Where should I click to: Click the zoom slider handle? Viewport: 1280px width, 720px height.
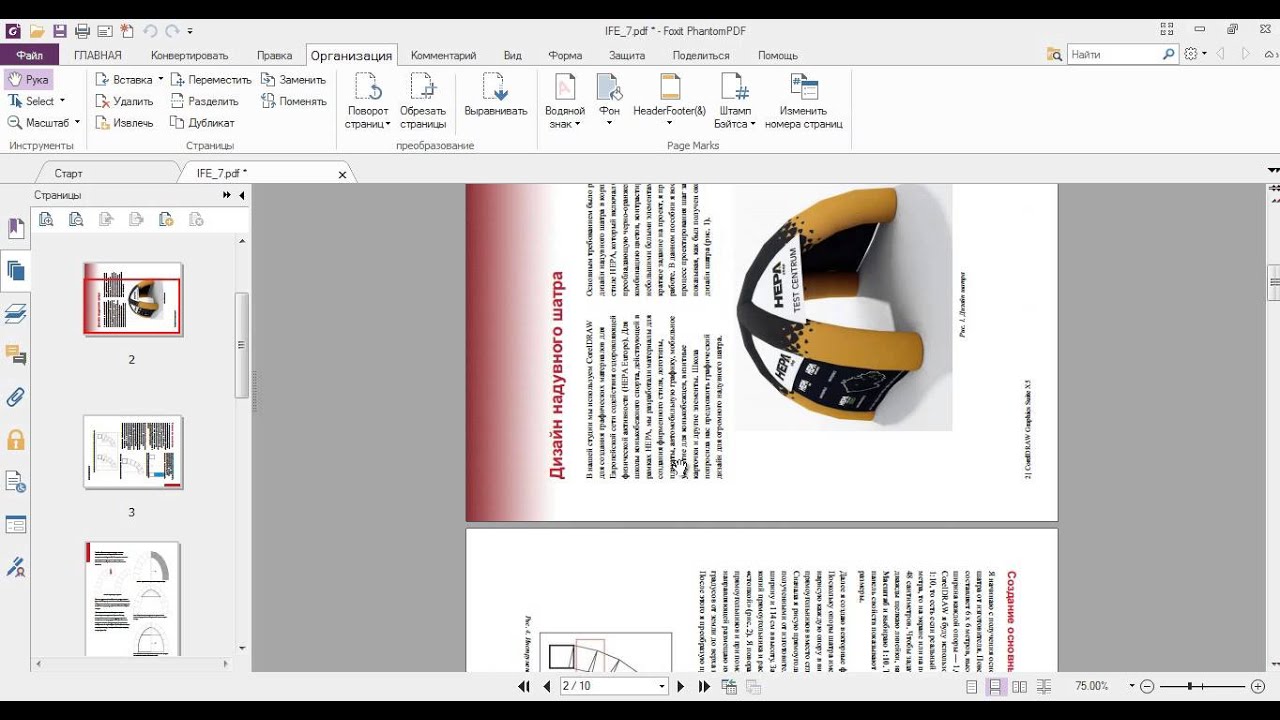[x=1192, y=686]
